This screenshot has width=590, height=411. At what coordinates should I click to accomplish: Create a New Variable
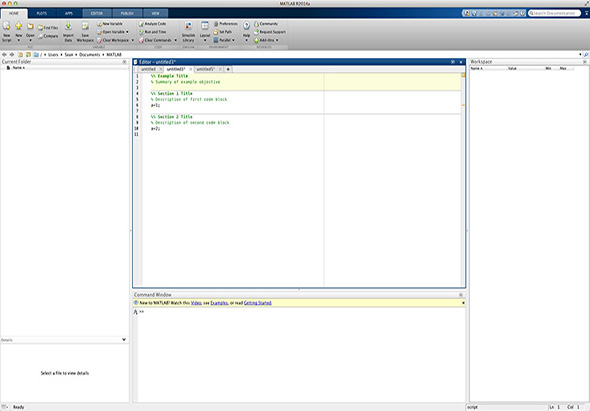(x=109, y=24)
